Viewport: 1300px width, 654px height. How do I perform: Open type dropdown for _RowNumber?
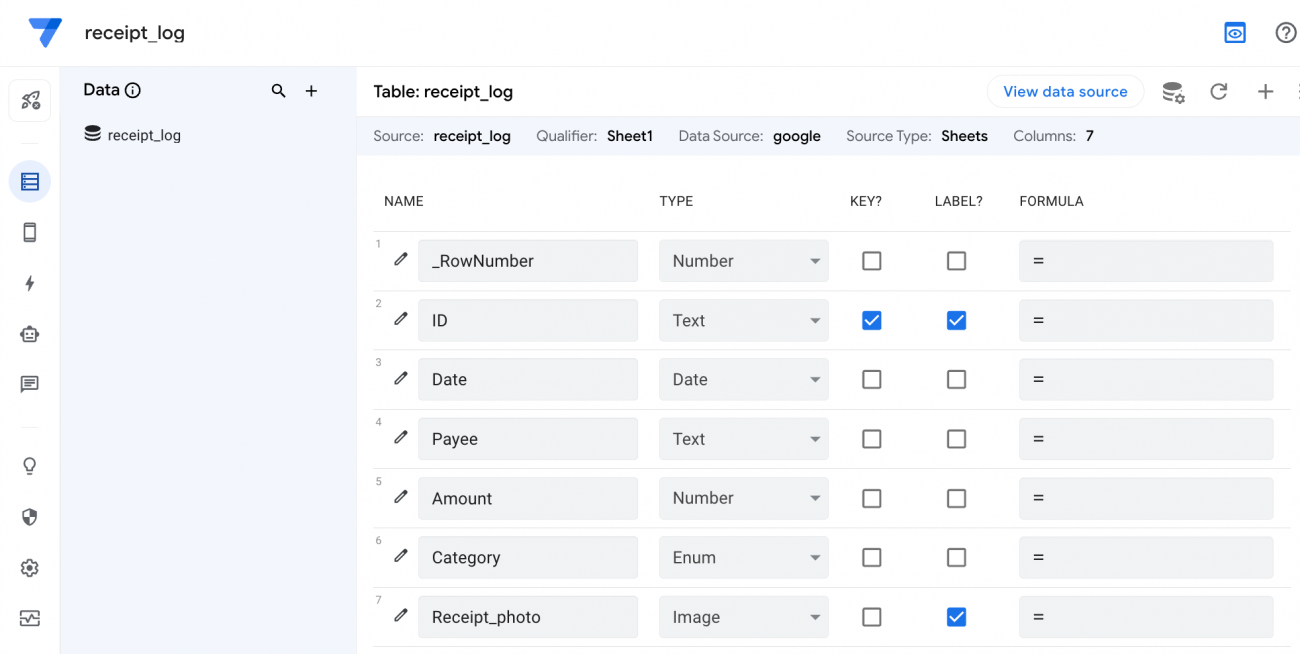point(744,261)
